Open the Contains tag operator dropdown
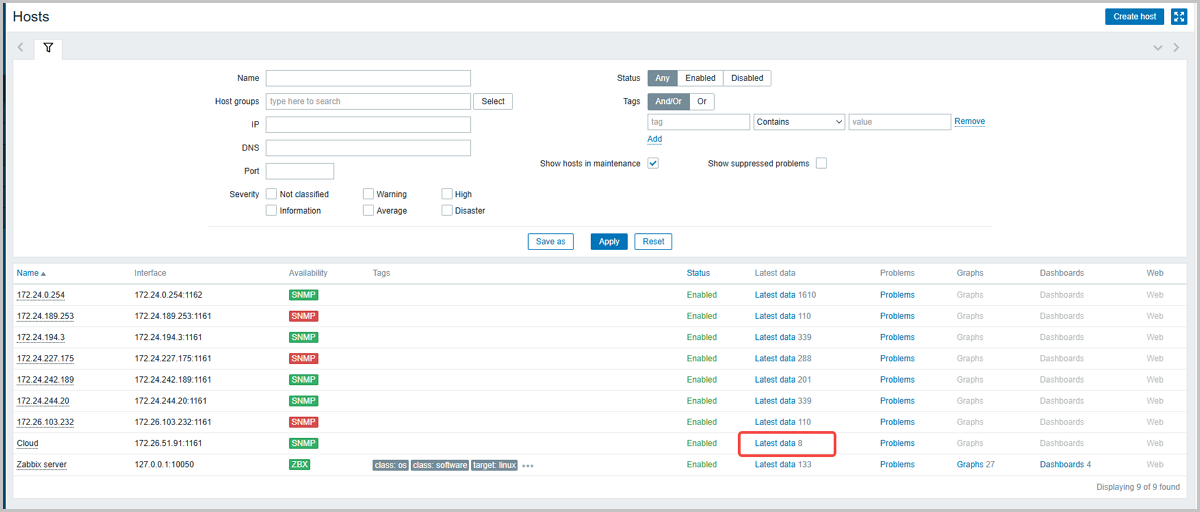This screenshot has height=512, width=1200. [x=799, y=122]
